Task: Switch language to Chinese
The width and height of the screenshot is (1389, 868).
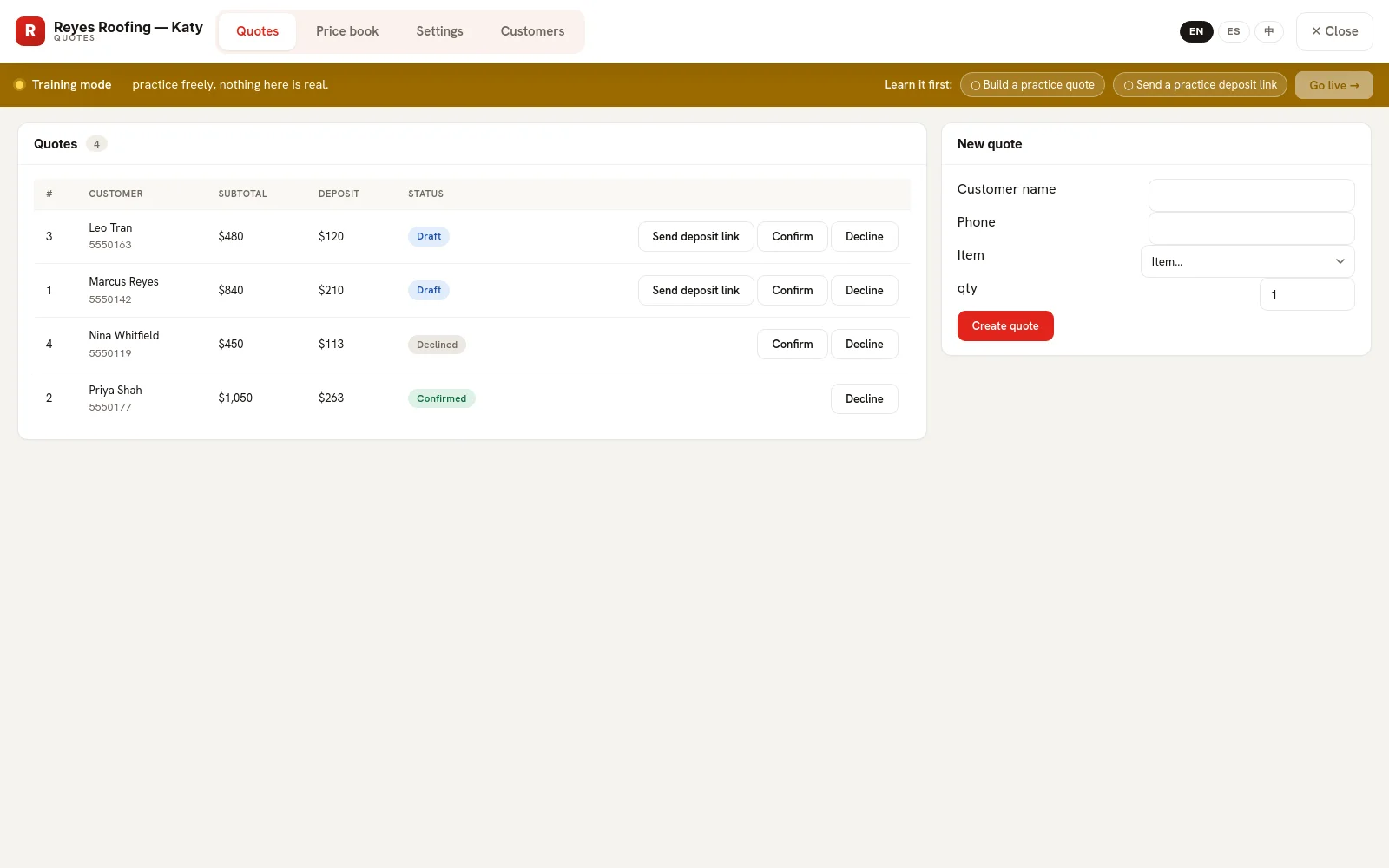Action: point(1269,31)
